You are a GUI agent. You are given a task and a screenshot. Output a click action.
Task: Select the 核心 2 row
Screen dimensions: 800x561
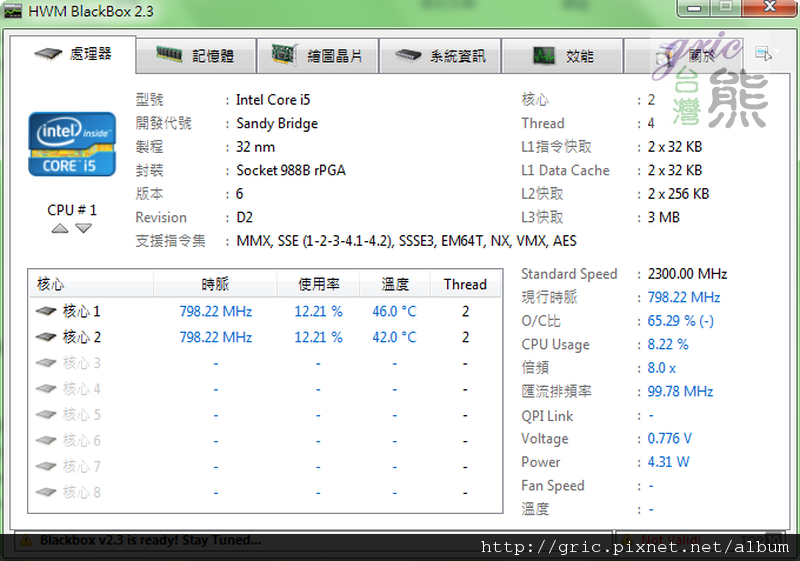click(x=265, y=337)
